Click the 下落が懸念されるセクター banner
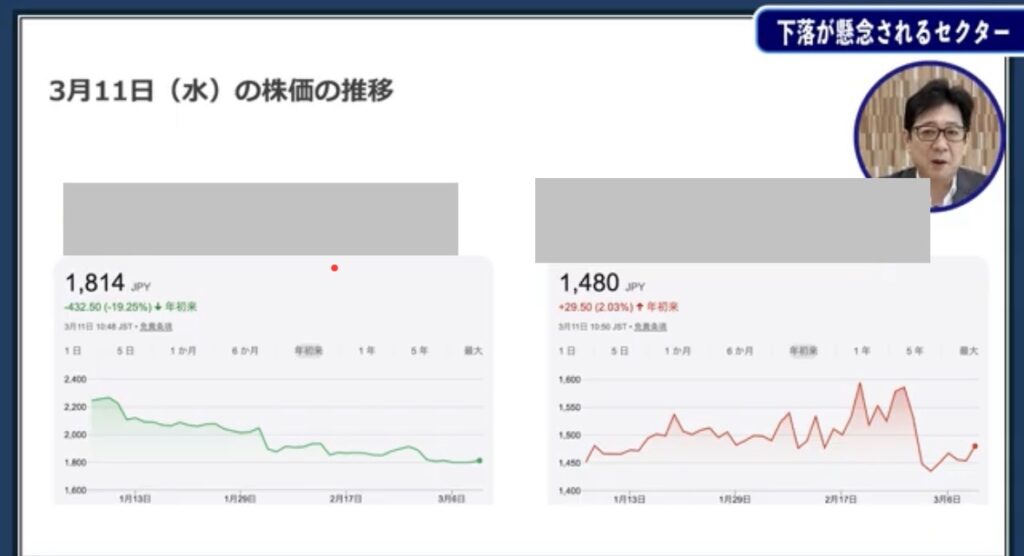 coord(886,32)
